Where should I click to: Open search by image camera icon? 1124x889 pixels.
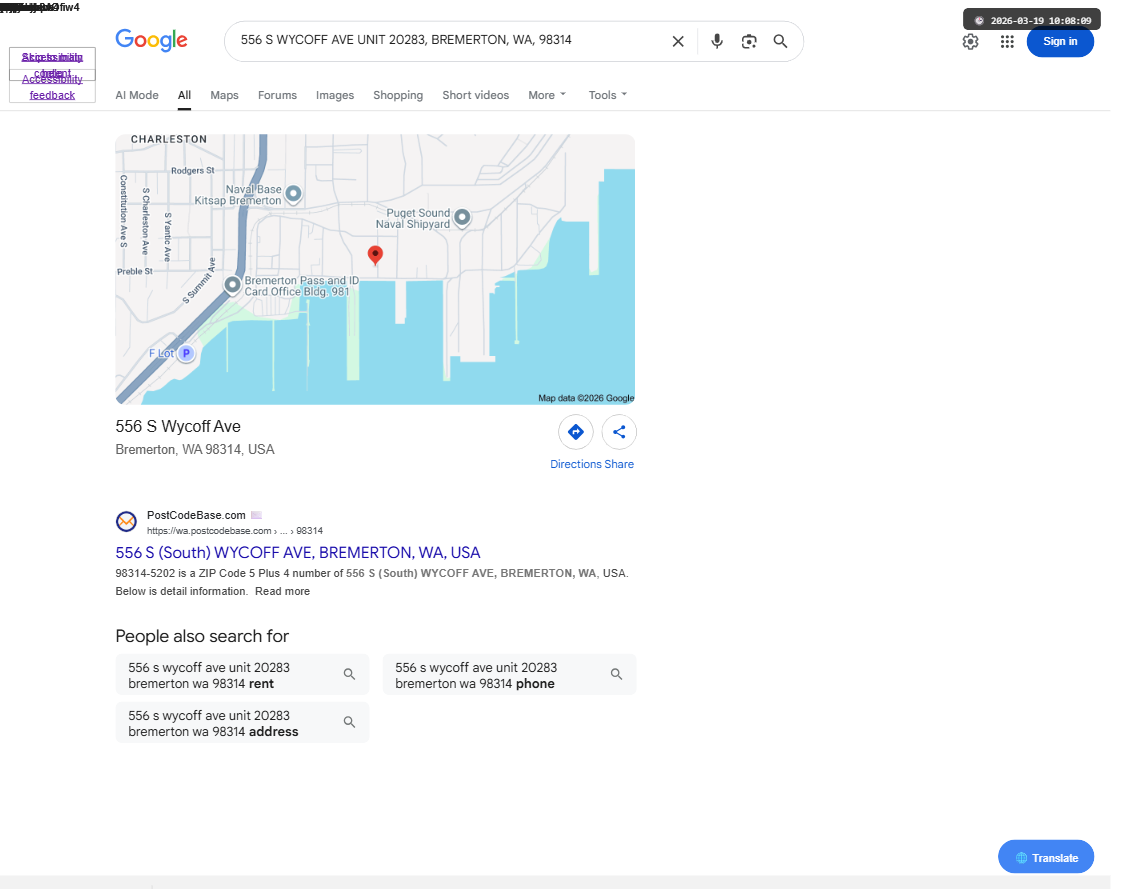coord(749,42)
